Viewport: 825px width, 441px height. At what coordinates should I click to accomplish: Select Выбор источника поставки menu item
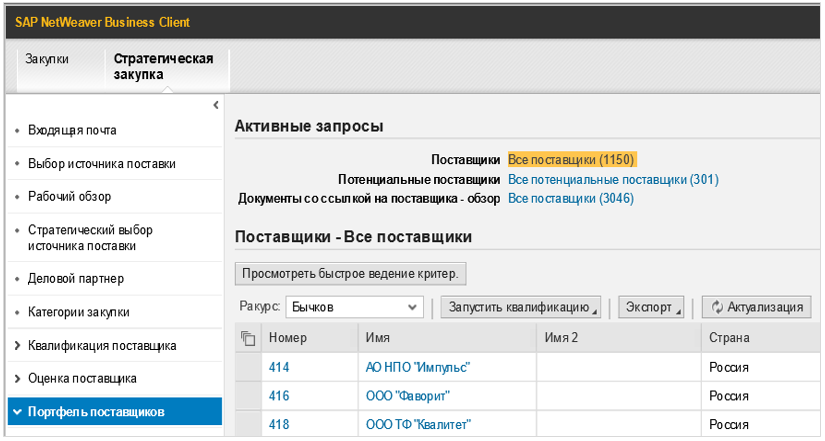(102, 164)
